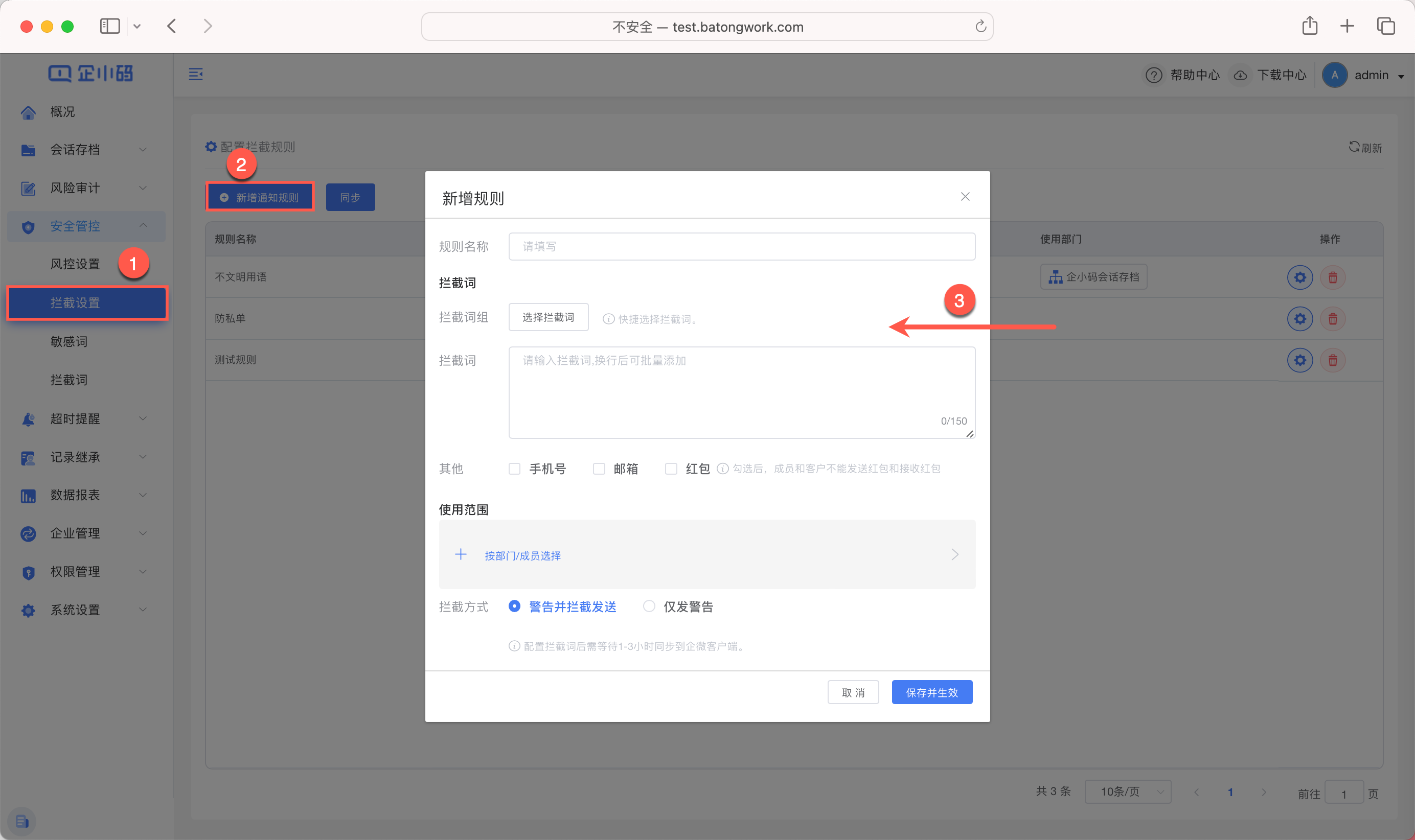Select 警告并拦截发送 radio option
This screenshot has width=1415, height=840.
pyautogui.click(x=514, y=606)
